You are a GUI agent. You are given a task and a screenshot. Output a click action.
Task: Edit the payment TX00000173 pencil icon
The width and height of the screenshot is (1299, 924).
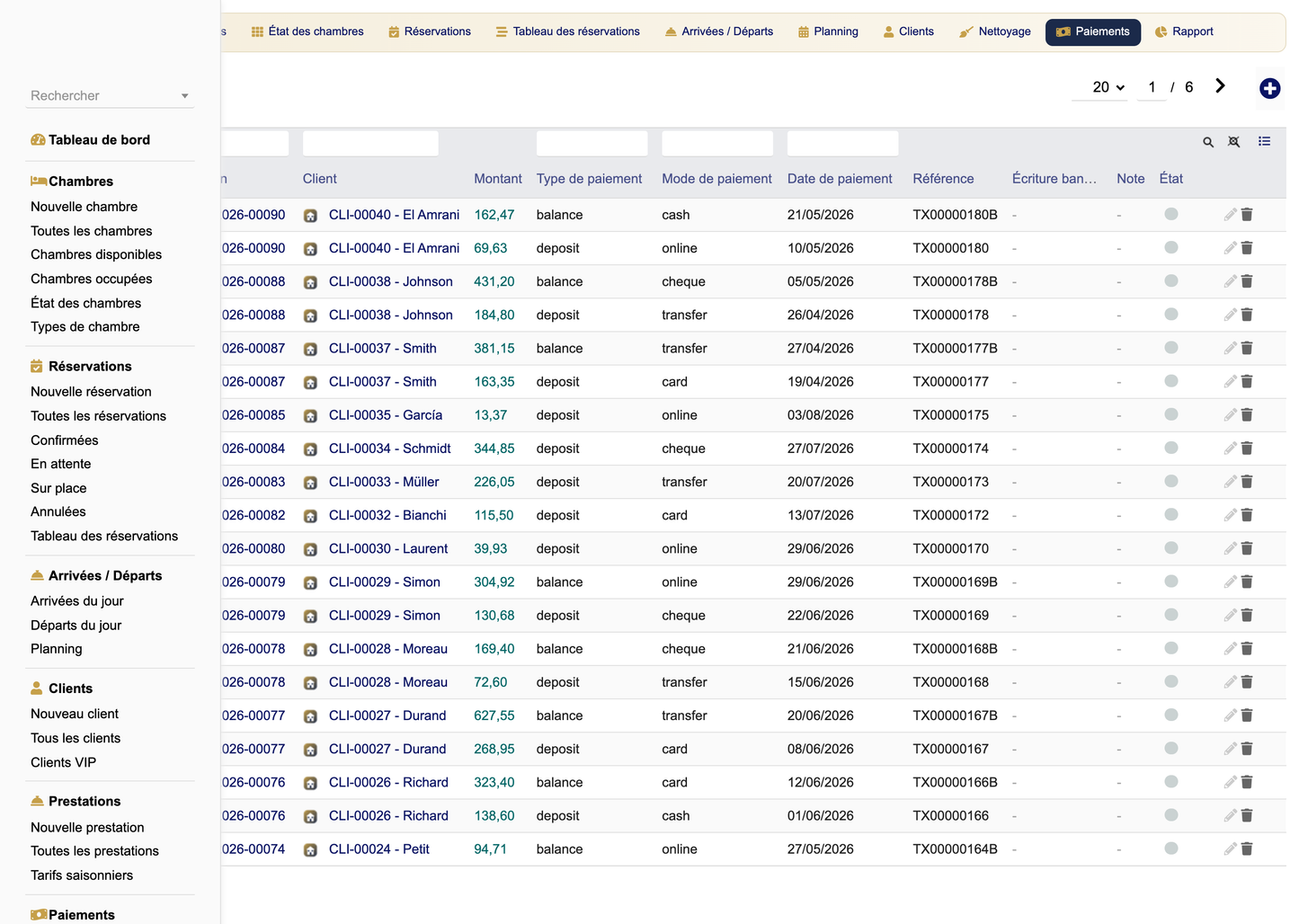(1230, 482)
